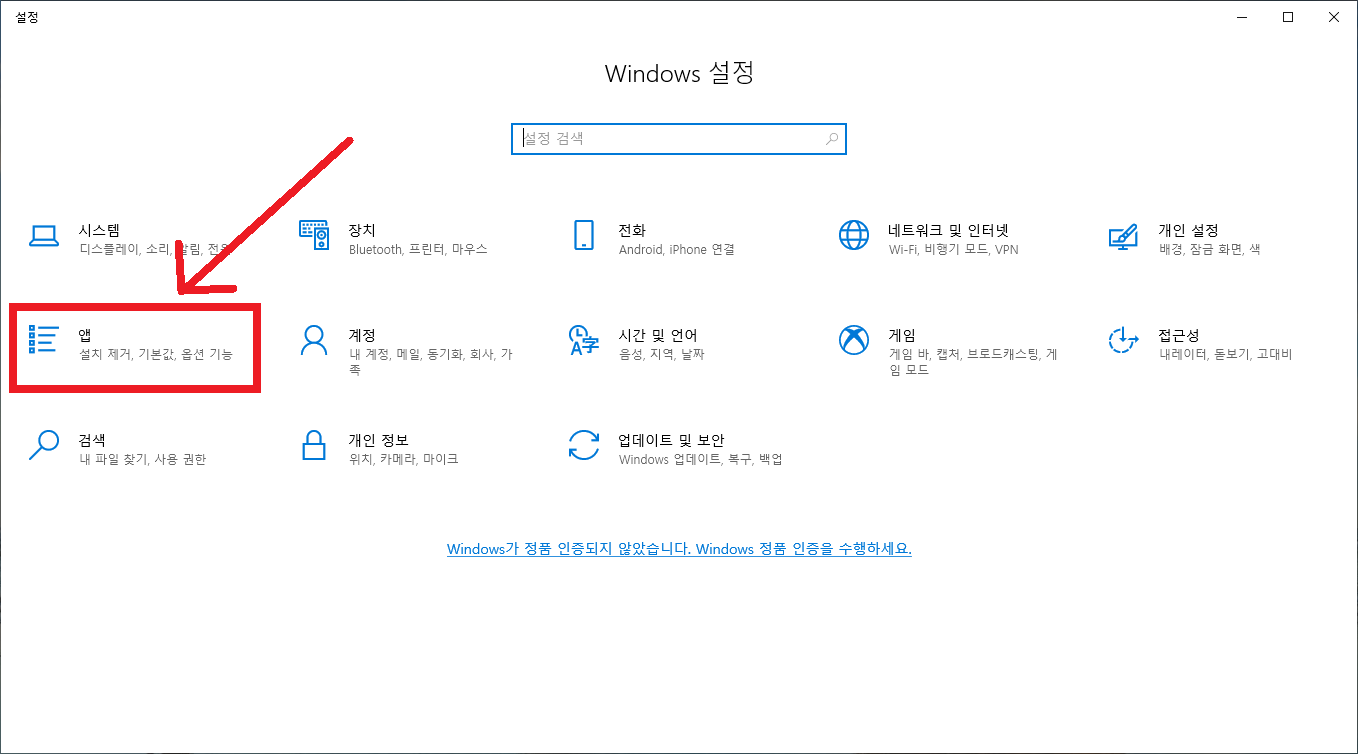Viewport: 1358px width, 754px height.
Task: Open the 접근성 dotted clock icon
Action: click(1124, 340)
